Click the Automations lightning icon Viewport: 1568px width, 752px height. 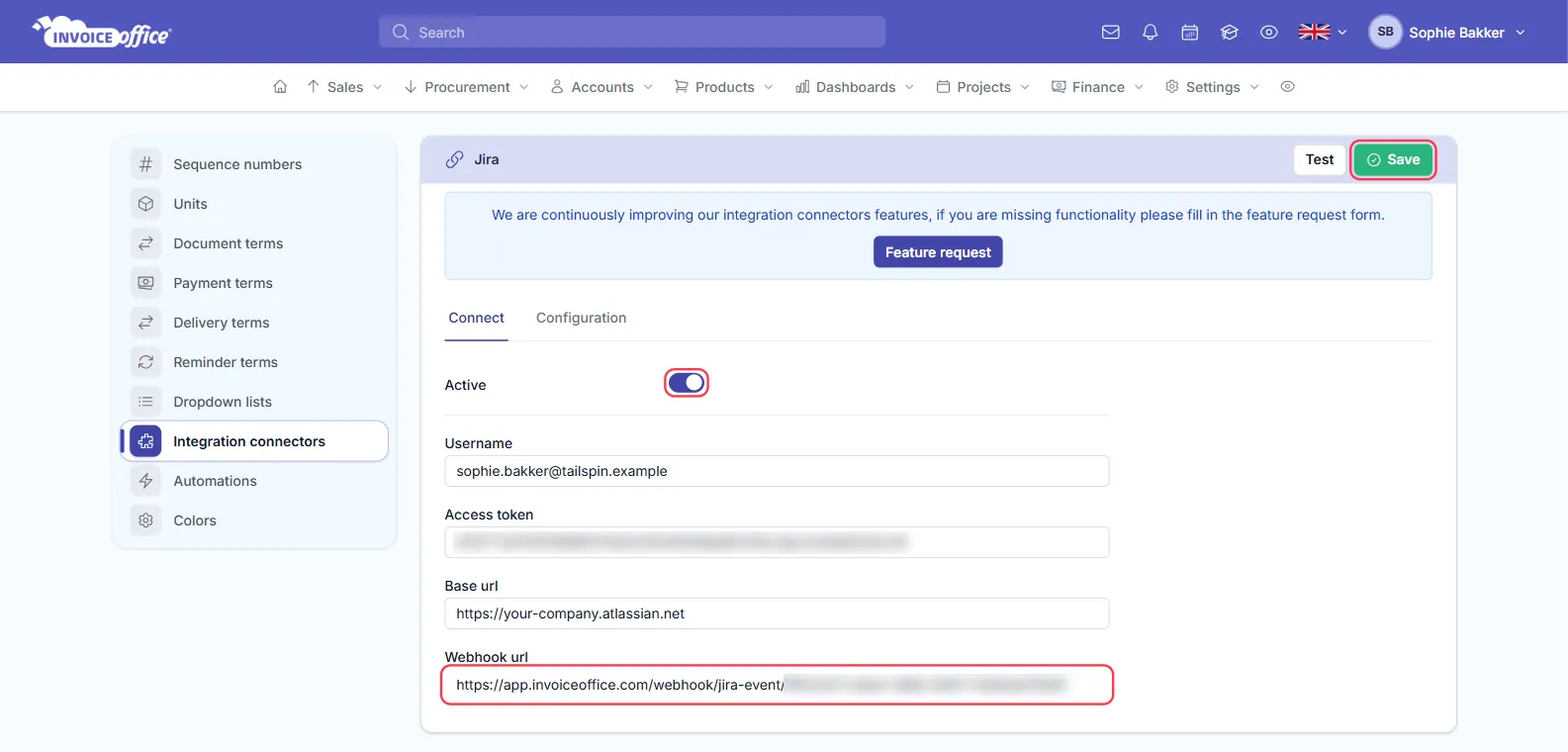145,481
